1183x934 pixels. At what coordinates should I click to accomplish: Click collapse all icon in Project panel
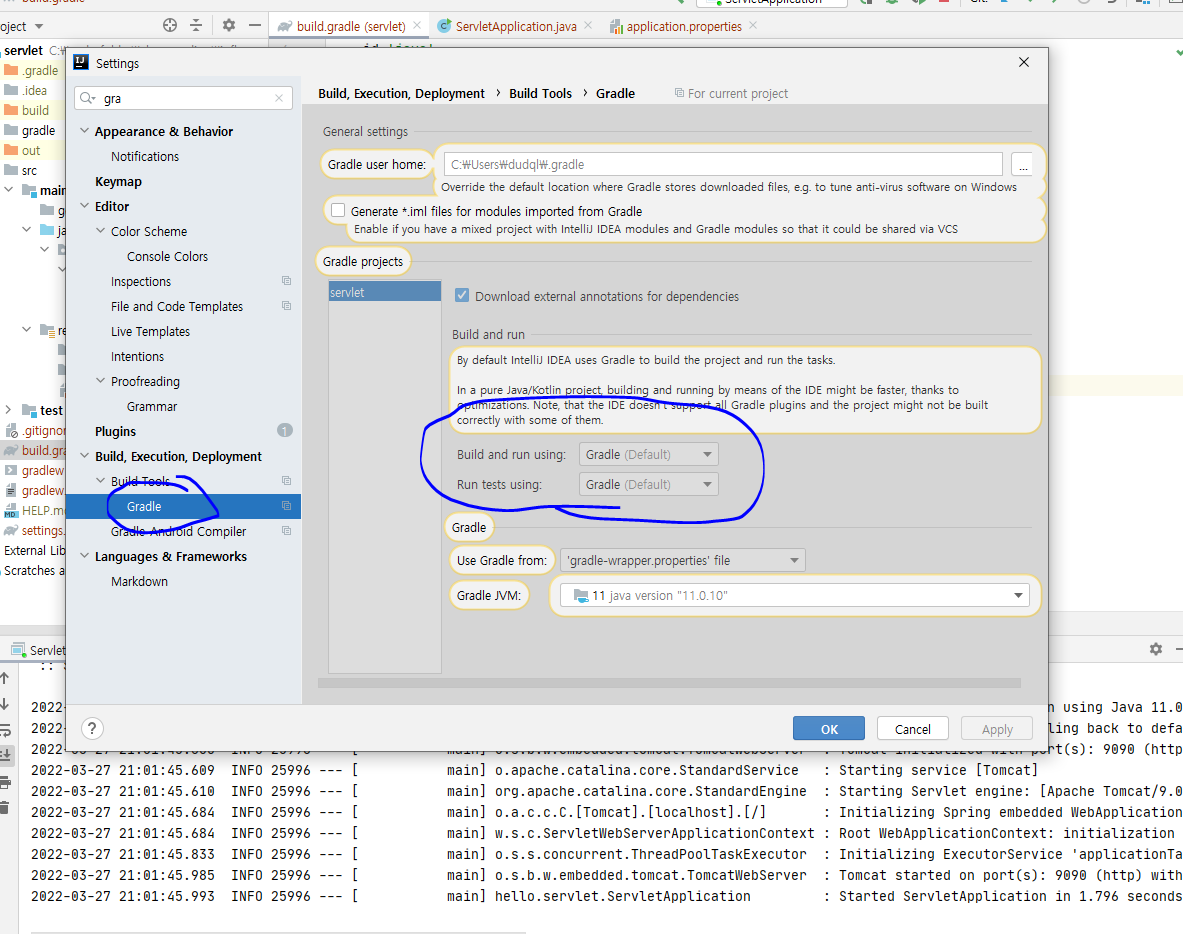click(x=196, y=26)
